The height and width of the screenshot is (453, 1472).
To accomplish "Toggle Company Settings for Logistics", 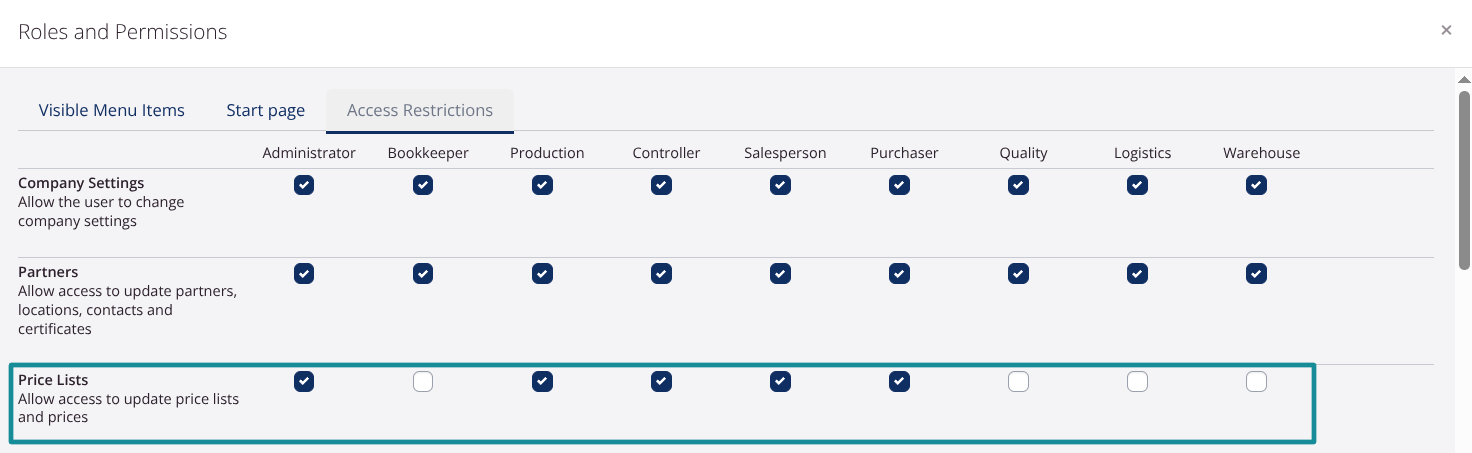I will click(x=1137, y=185).
